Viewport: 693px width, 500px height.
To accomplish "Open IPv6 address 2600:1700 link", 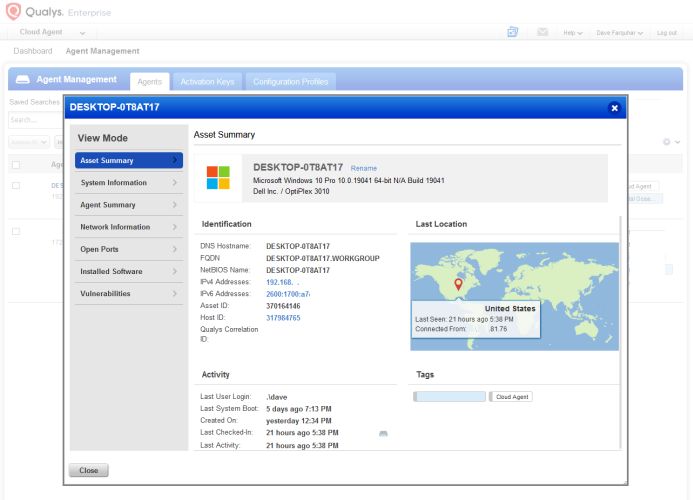I will tap(288, 294).
